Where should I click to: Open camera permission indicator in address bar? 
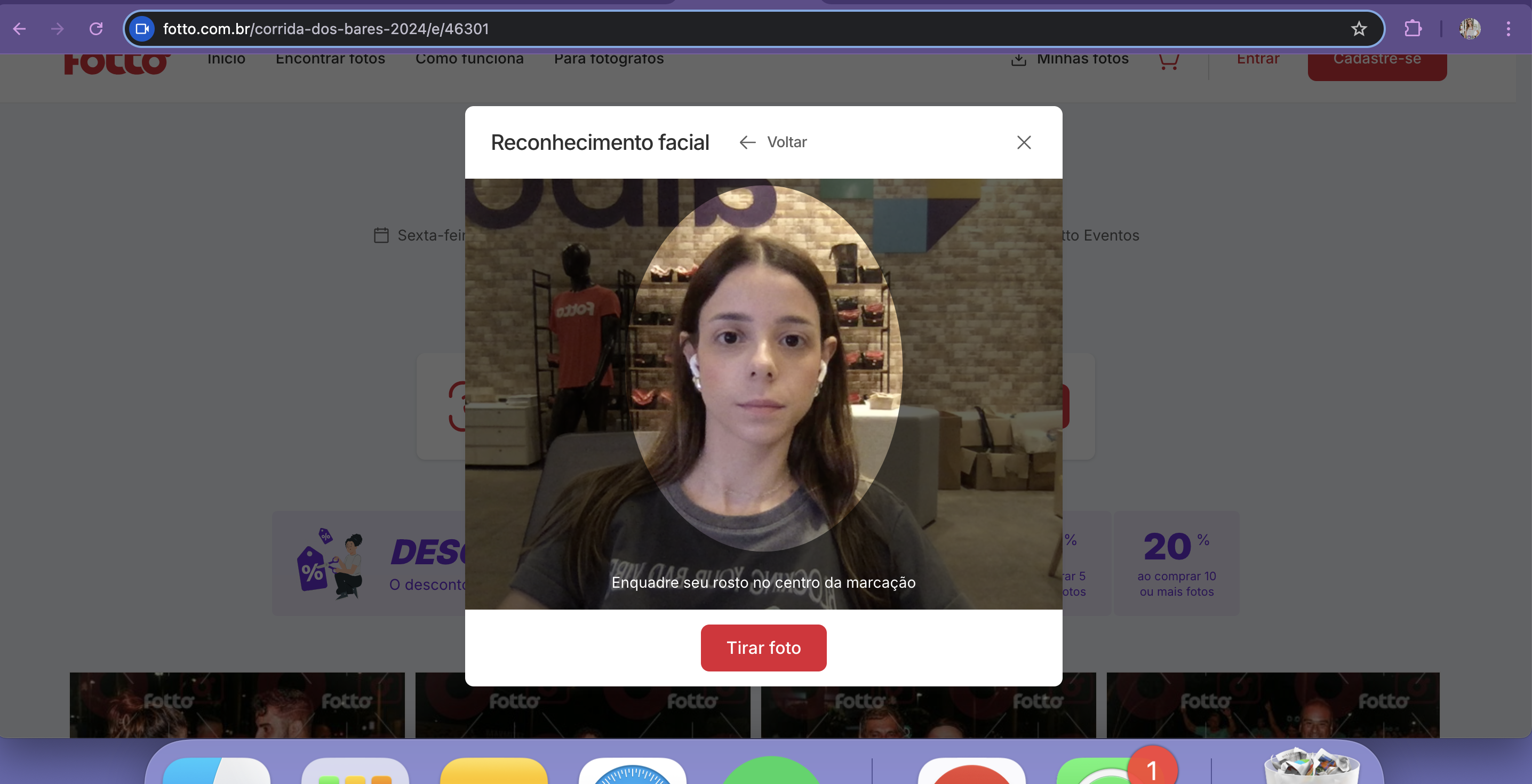tap(141, 29)
